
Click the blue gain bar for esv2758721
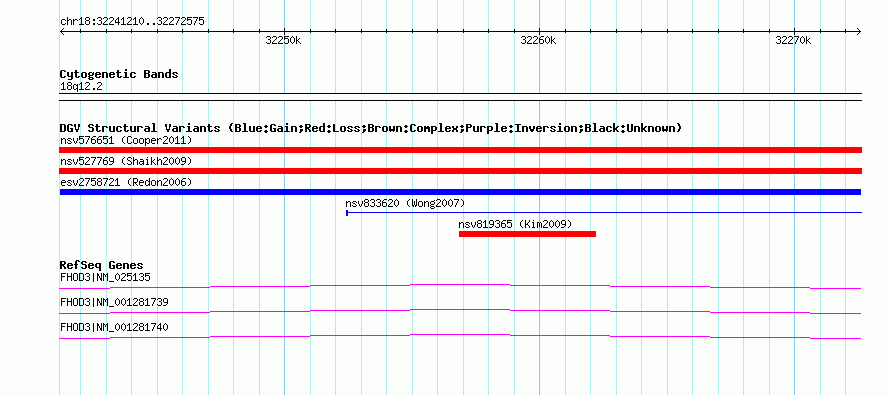pyautogui.click(x=460, y=192)
